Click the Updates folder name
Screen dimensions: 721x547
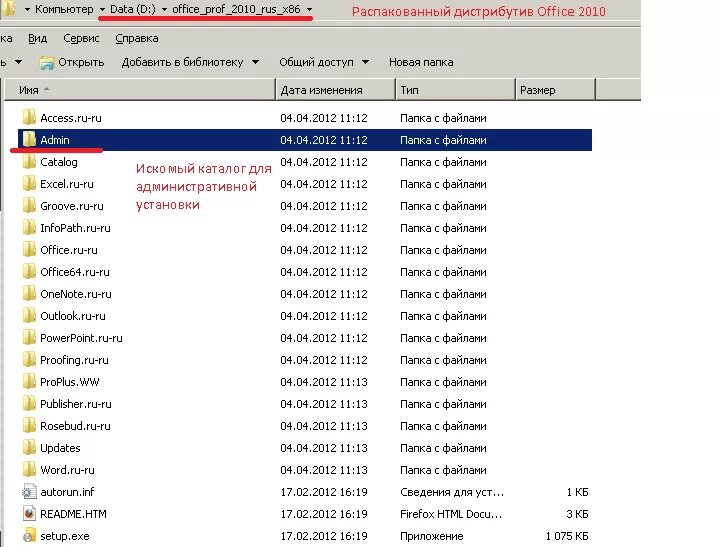click(x=60, y=448)
